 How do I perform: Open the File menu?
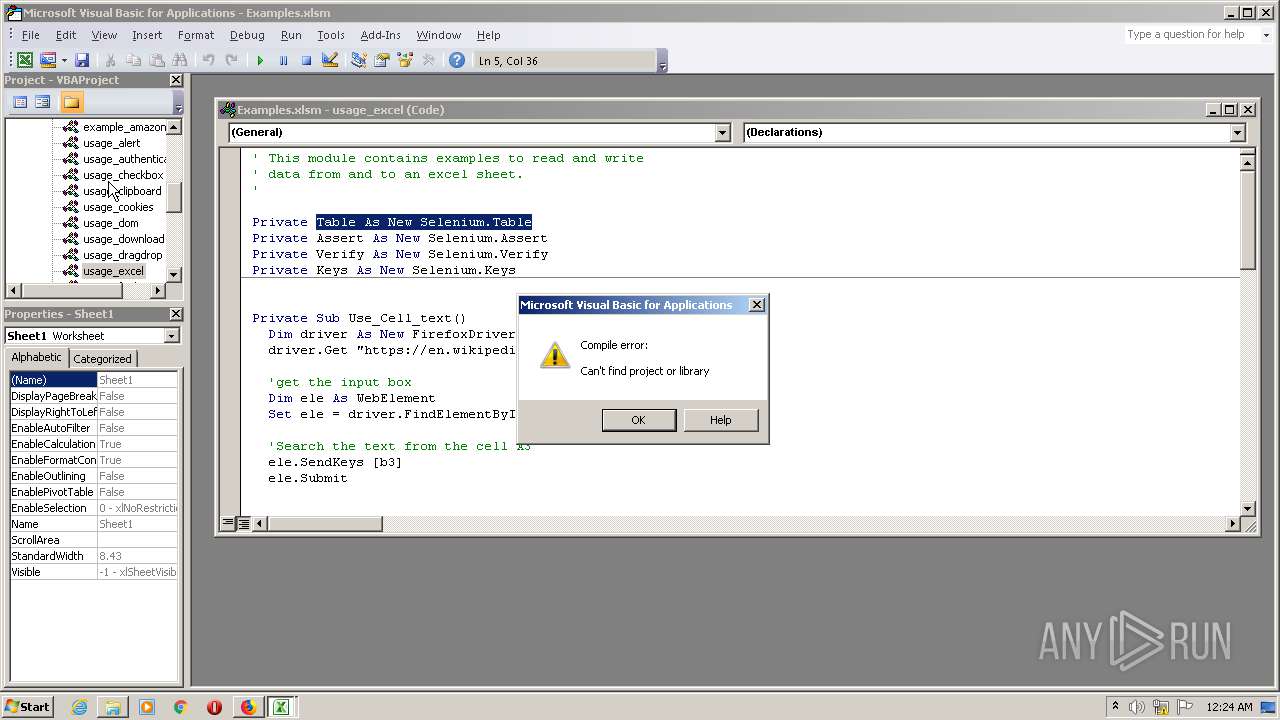point(31,35)
